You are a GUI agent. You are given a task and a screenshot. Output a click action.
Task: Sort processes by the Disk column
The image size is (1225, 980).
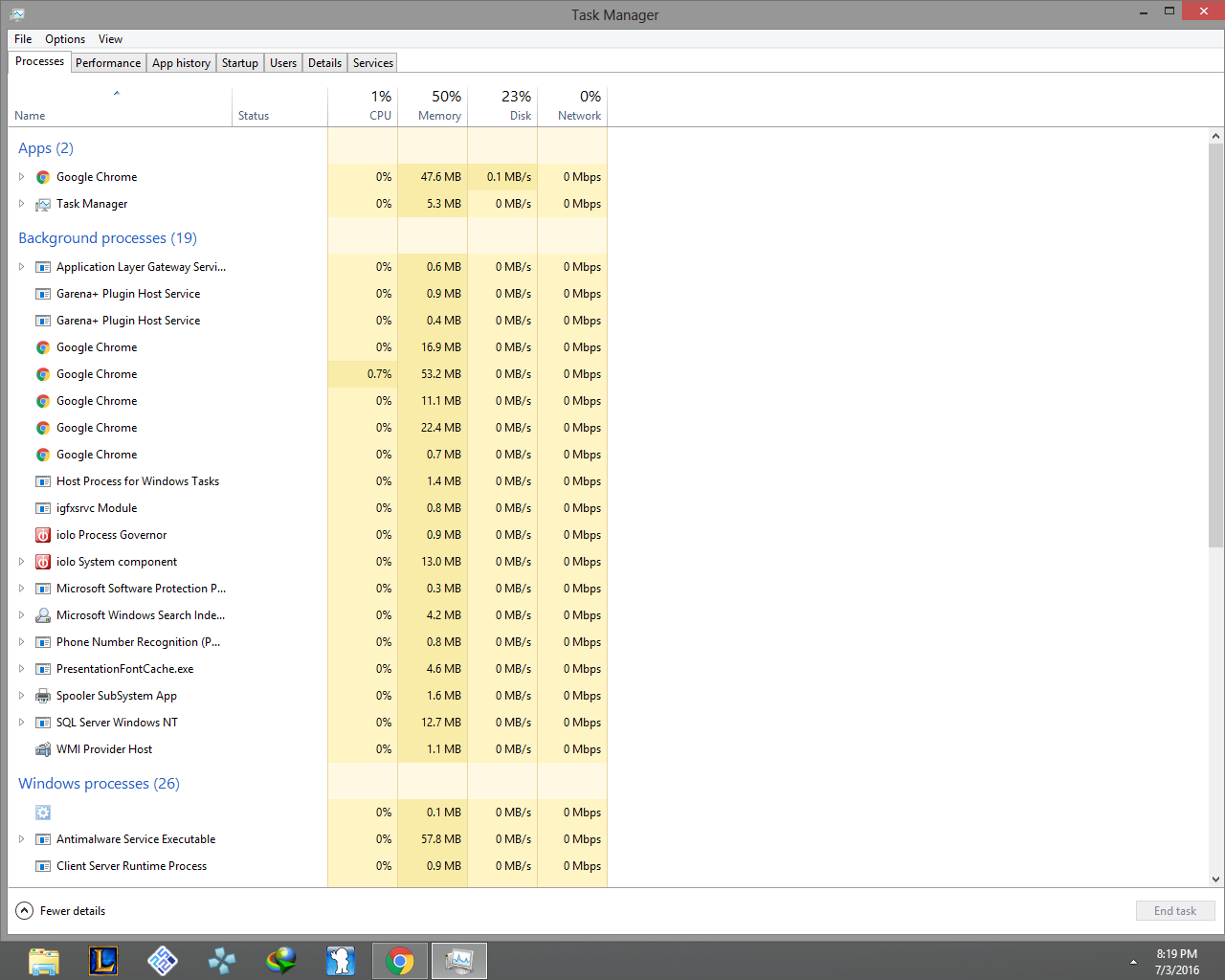point(502,106)
